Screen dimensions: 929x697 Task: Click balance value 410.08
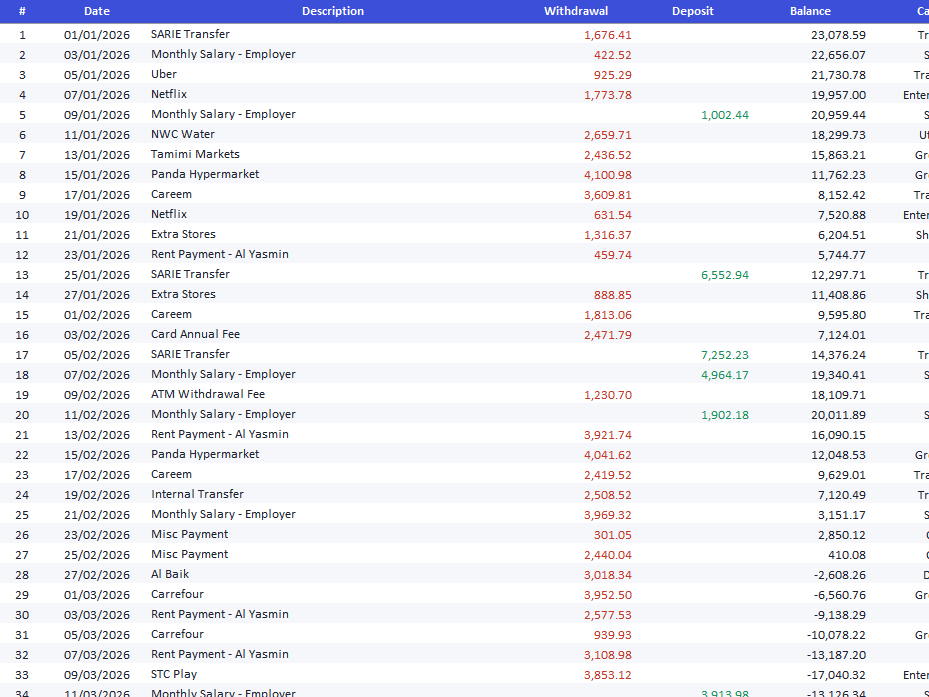click(x=847, y=555)
